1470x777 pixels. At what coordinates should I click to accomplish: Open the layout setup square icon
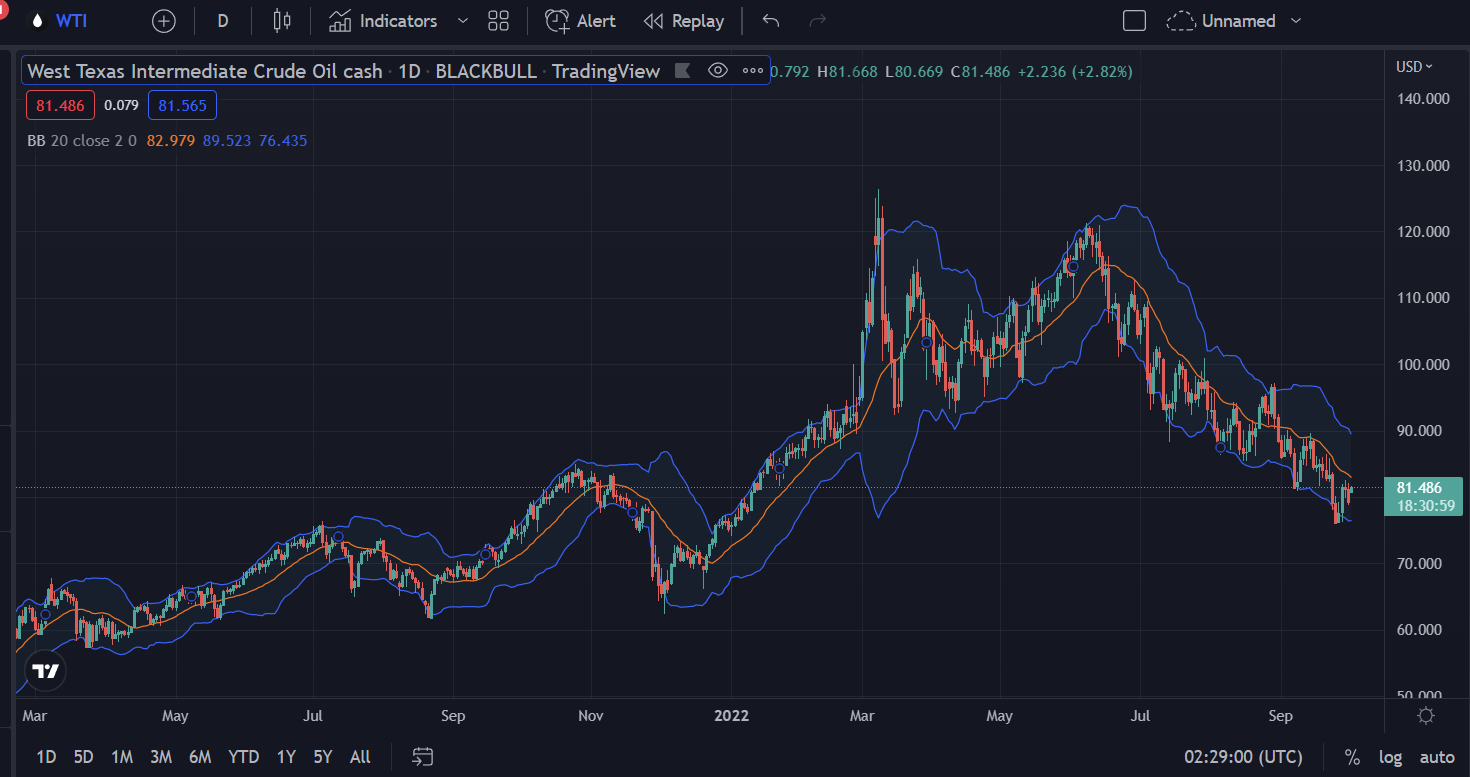coord(1134,21)
